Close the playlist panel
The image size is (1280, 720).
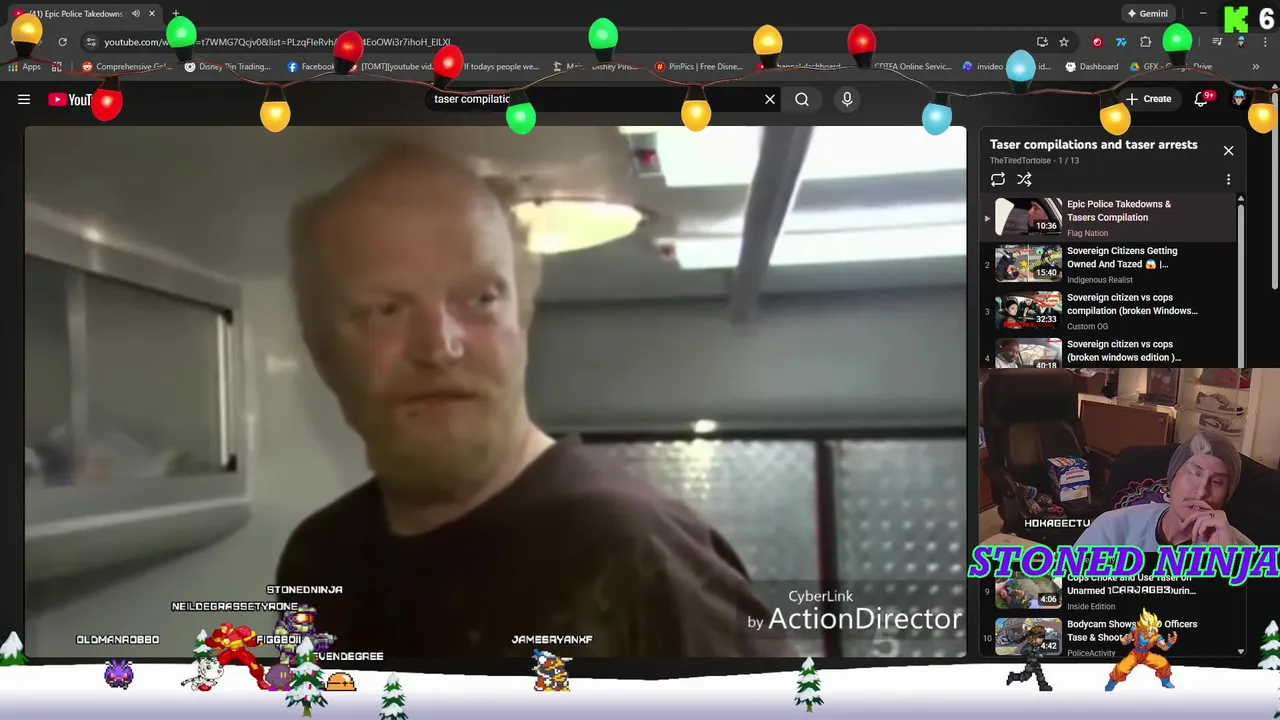(1228, 151)
